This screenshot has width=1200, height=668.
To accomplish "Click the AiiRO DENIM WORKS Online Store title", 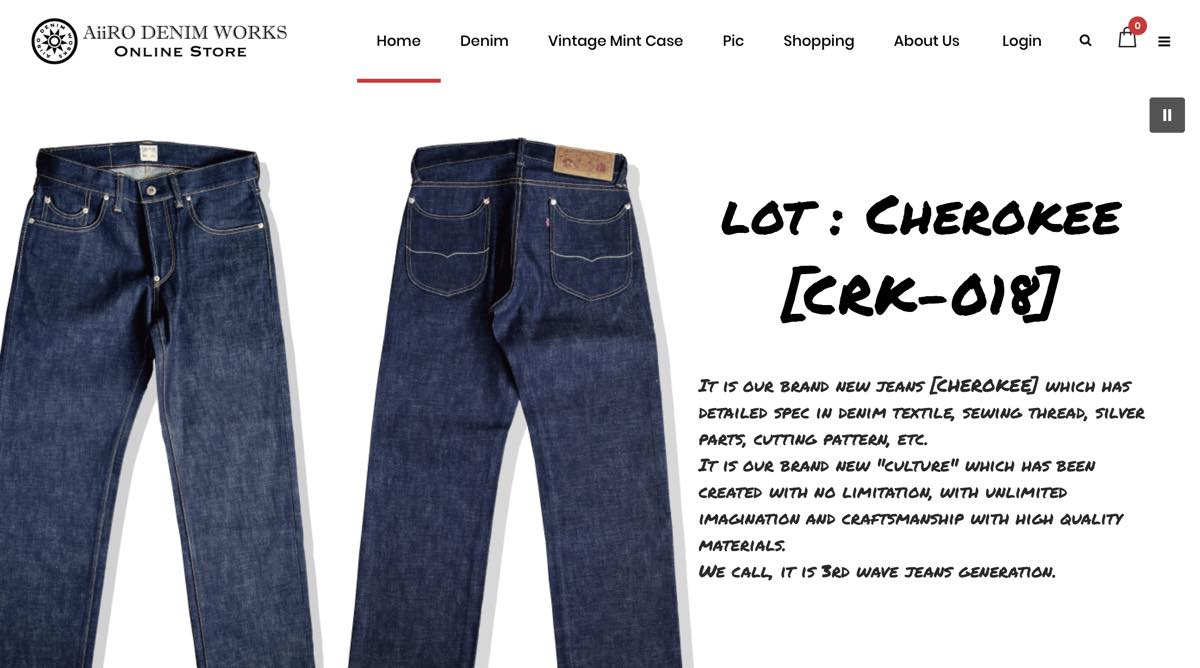I will [x=185, y=41].
